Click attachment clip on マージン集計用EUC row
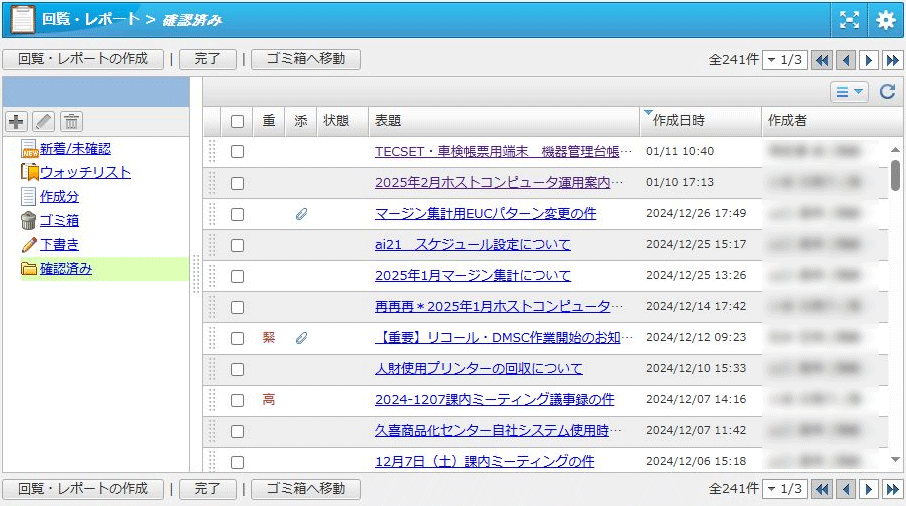Screen dimensions: 906x506 tap(301, 214)
